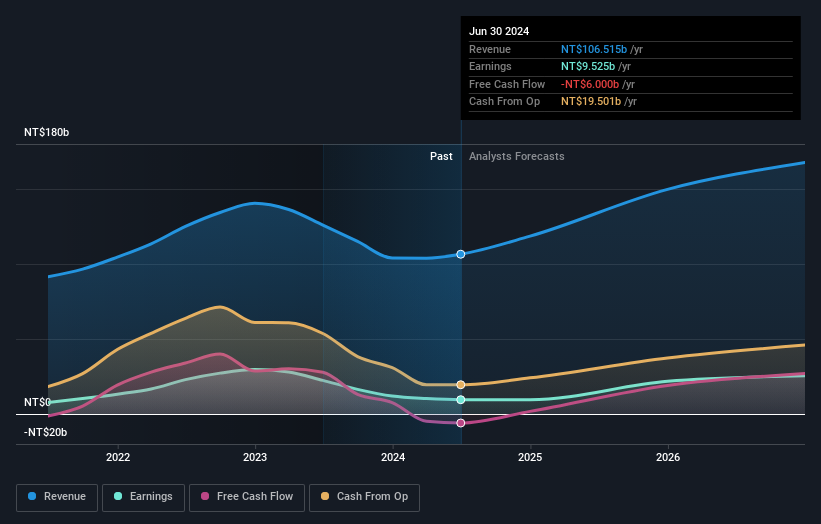Toggle the Revenue legend series
Viewport: 821px width, 524px height.
point(57,497)
